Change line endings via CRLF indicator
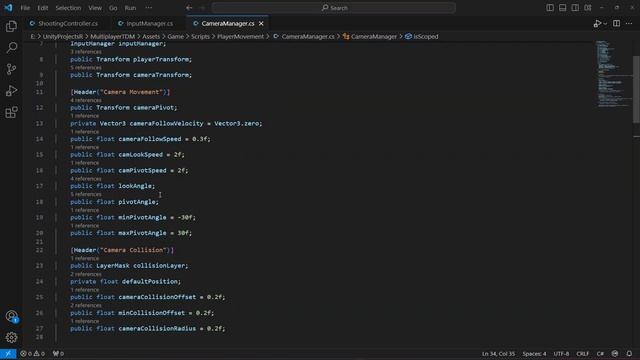Screen dimensions: 640x360 [x=582, y=353]
